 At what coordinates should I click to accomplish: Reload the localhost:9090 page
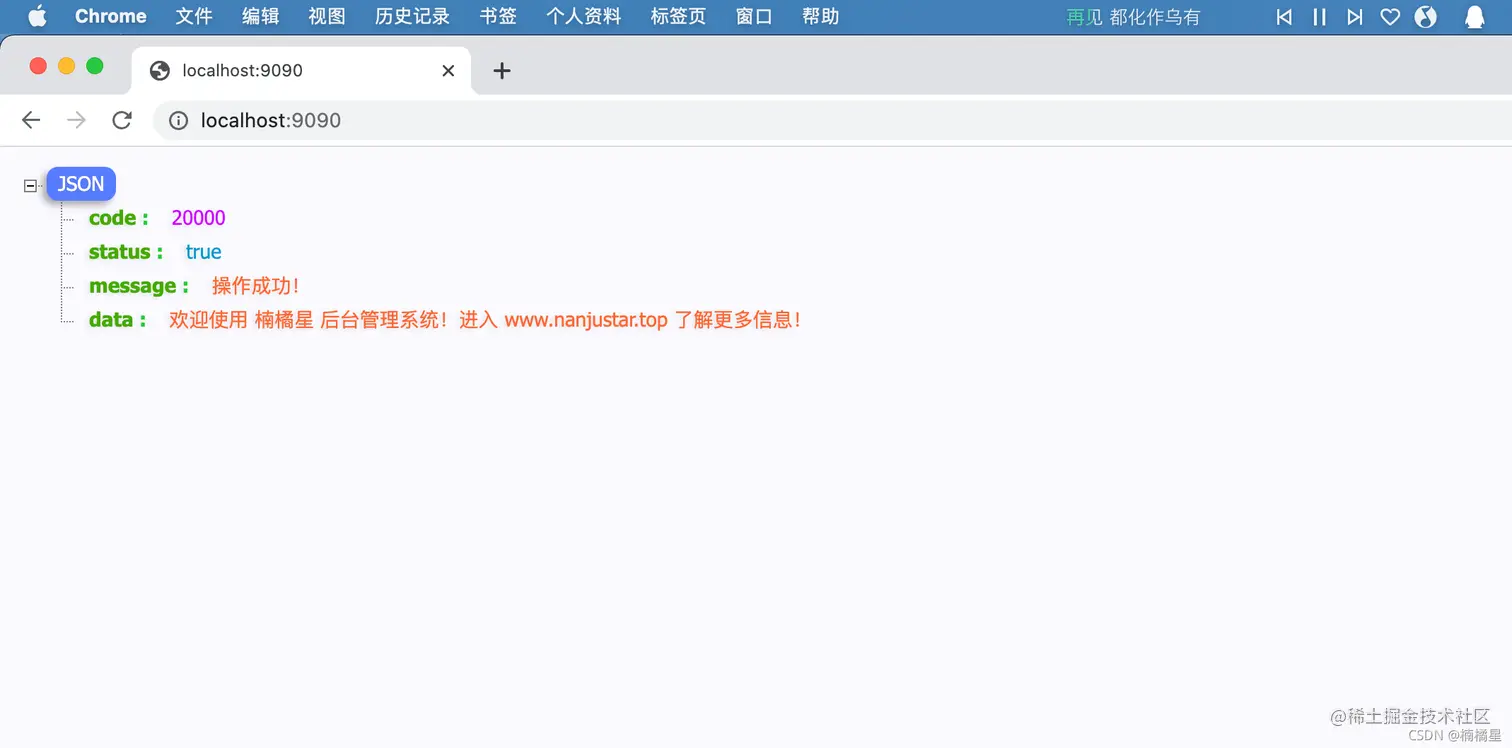121,120
